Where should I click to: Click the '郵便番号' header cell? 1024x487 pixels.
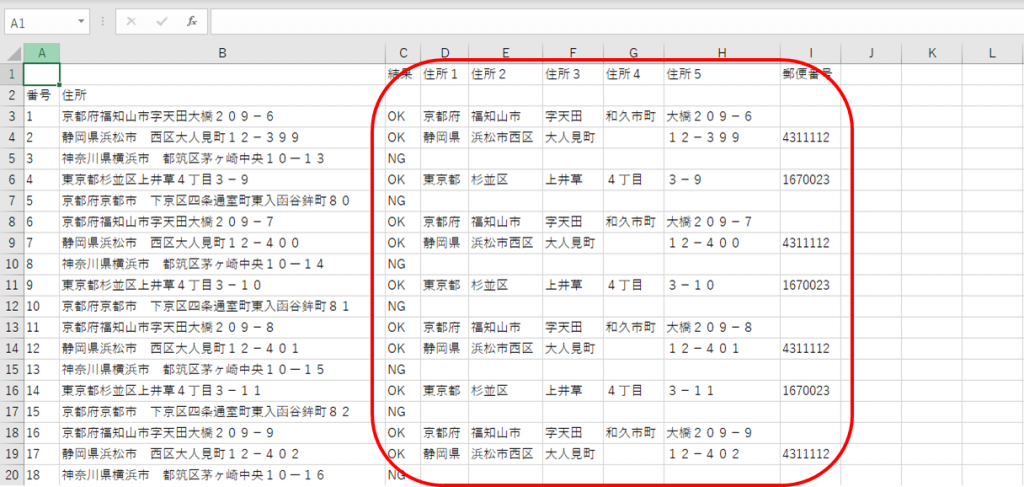(x=810, y=74)
